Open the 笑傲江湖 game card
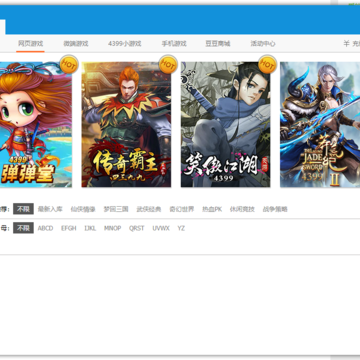360x360 pixels. pyautogui.click(x=226, y=124)
